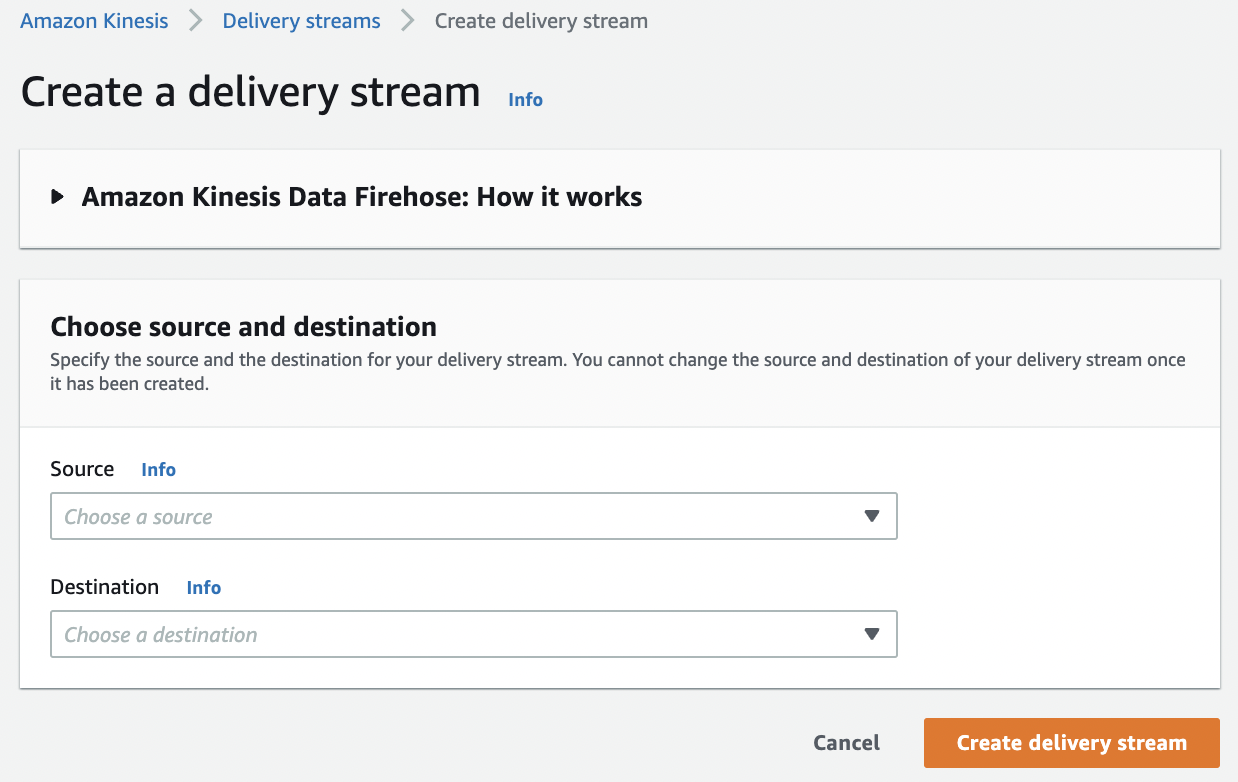The image size is (1238, 782).
Task: Click the chevron after Amazon Kinesis breadcrumb
Action: [196, 21]
